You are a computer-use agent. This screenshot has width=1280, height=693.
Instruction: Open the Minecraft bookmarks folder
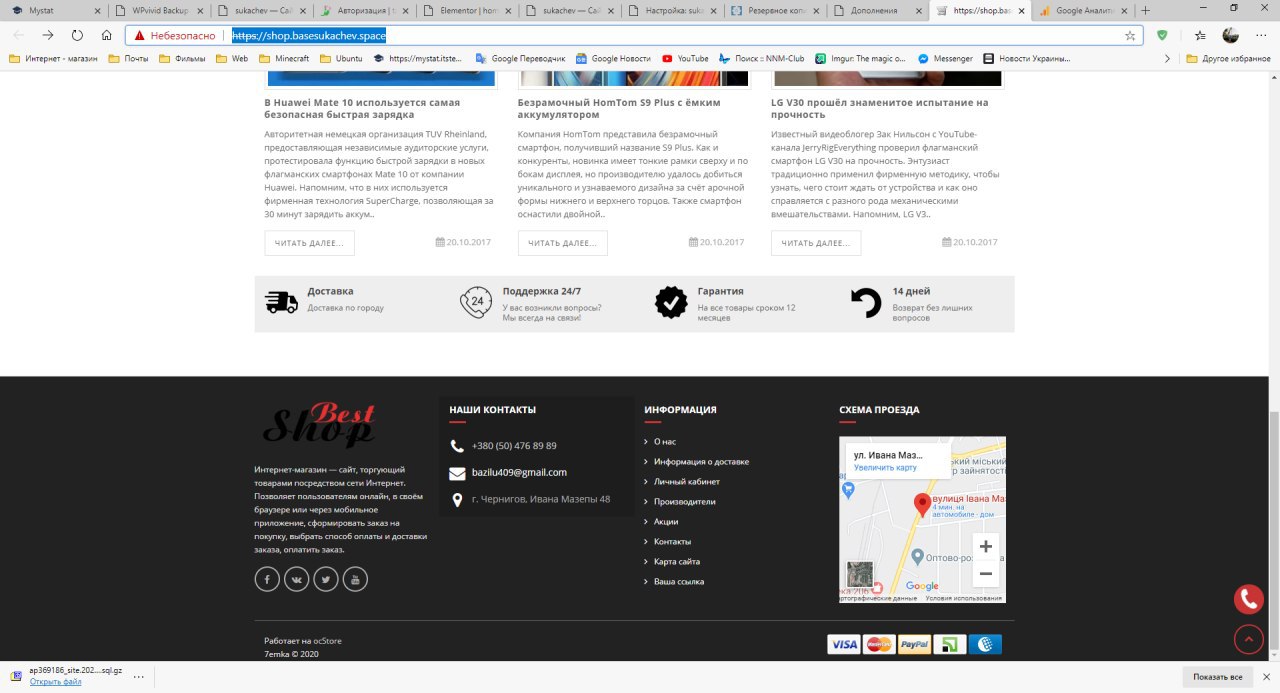284,59
